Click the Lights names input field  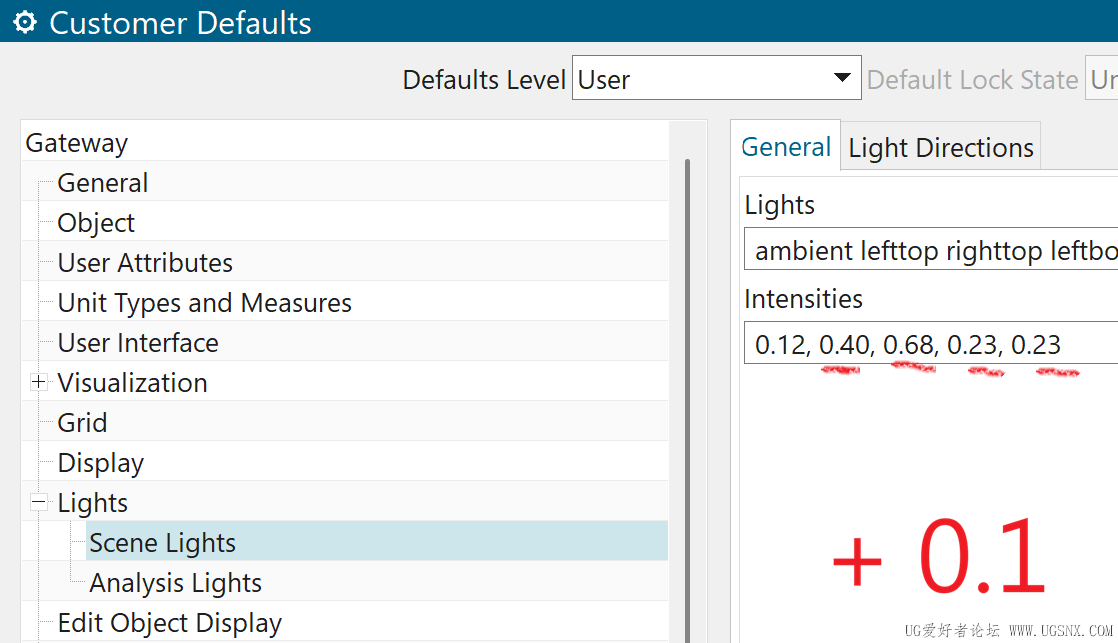pos(930,250)
